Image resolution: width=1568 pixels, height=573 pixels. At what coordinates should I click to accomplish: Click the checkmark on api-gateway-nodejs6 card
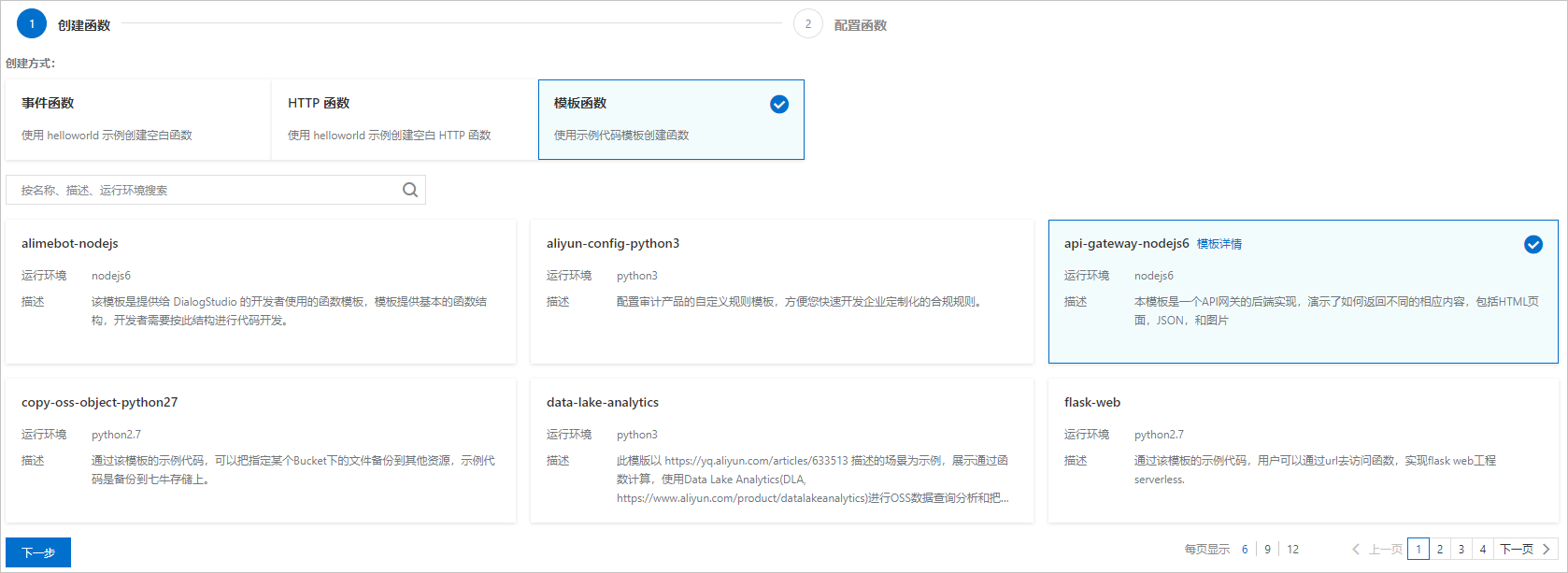pyautogui.click(x=1533, y=244)
